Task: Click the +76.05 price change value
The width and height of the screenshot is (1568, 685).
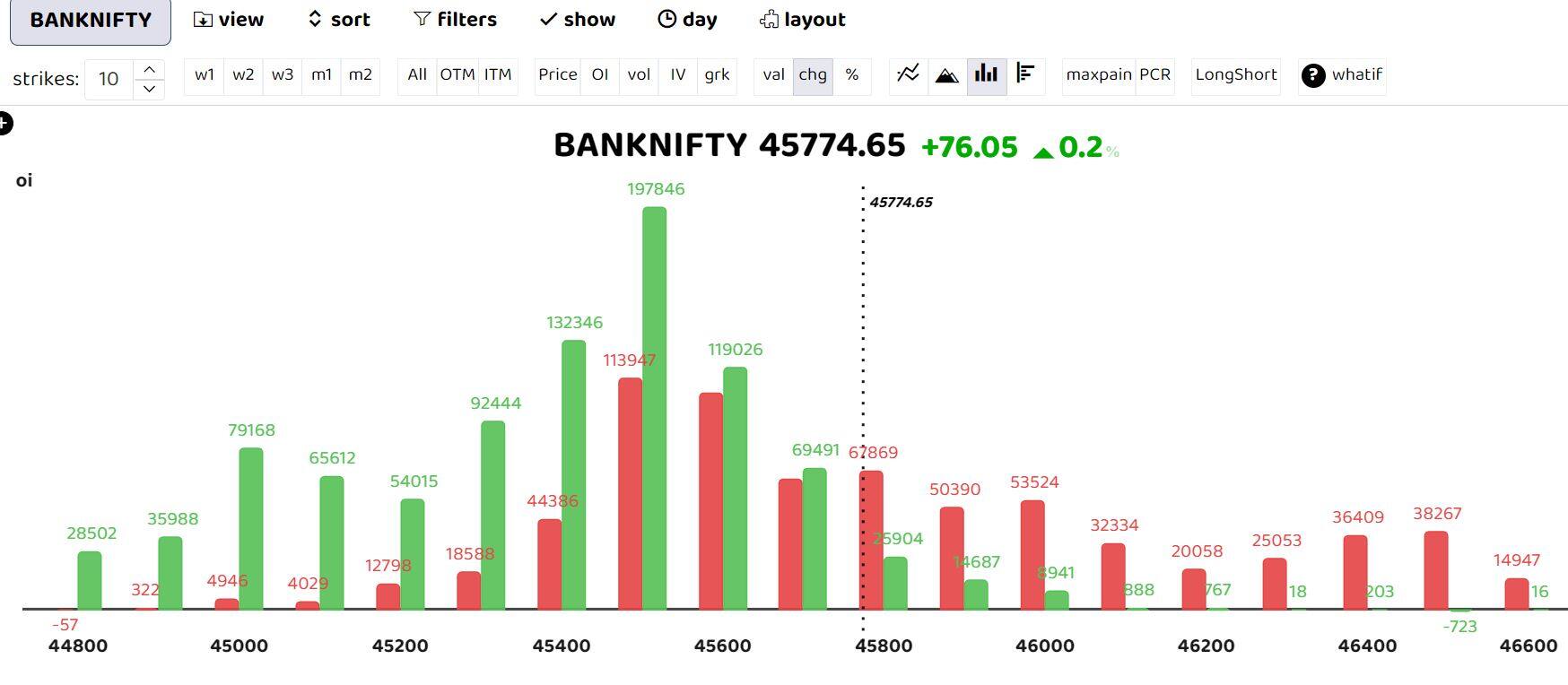Action: 970,147
